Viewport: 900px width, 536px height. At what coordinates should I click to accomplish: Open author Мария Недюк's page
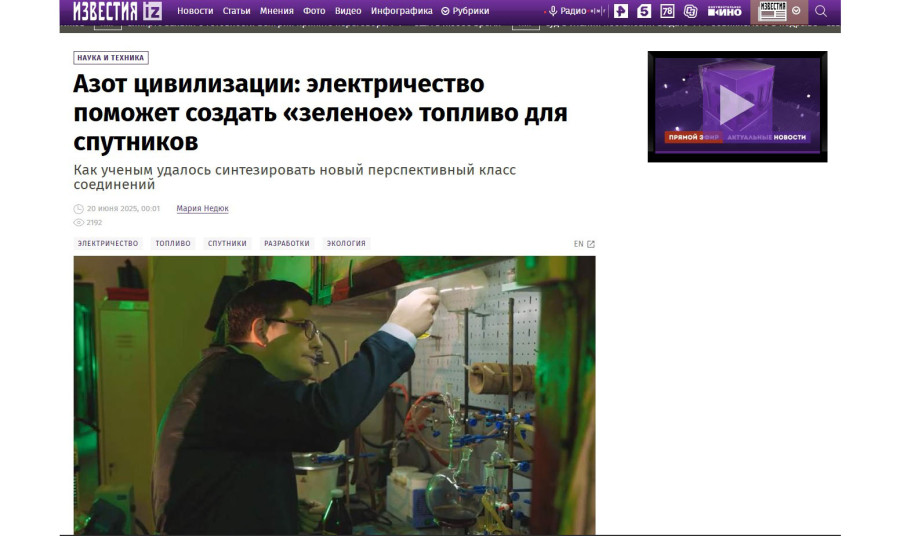click(202, 209)
